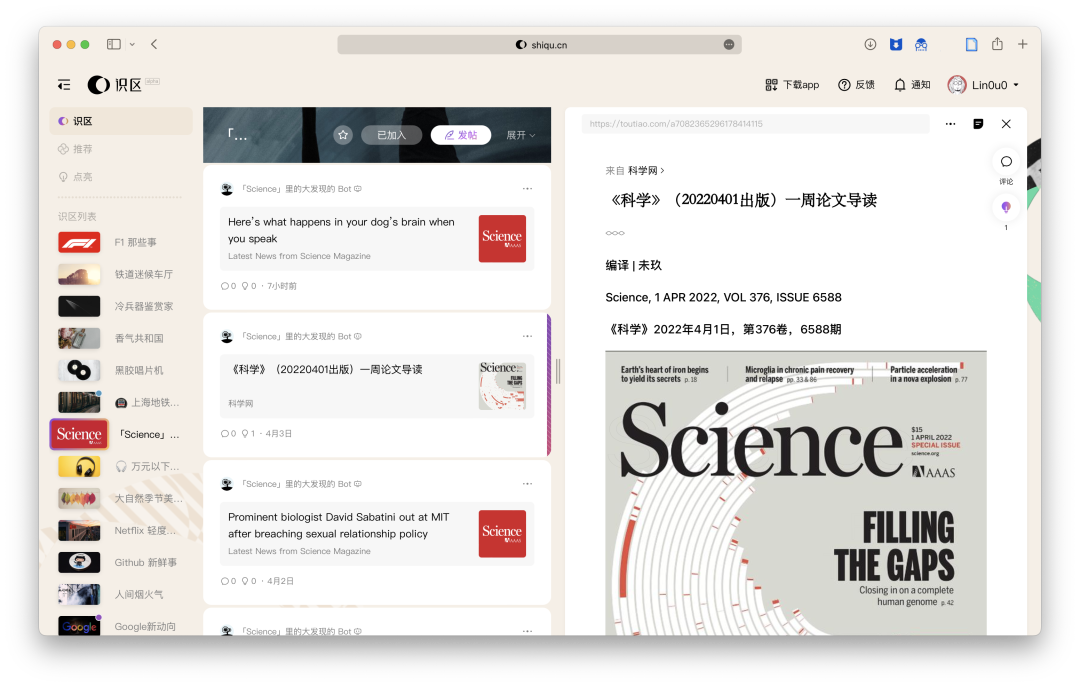
Task: Open the Science thumbnail on Sabatini post
Action: [502, 533]
